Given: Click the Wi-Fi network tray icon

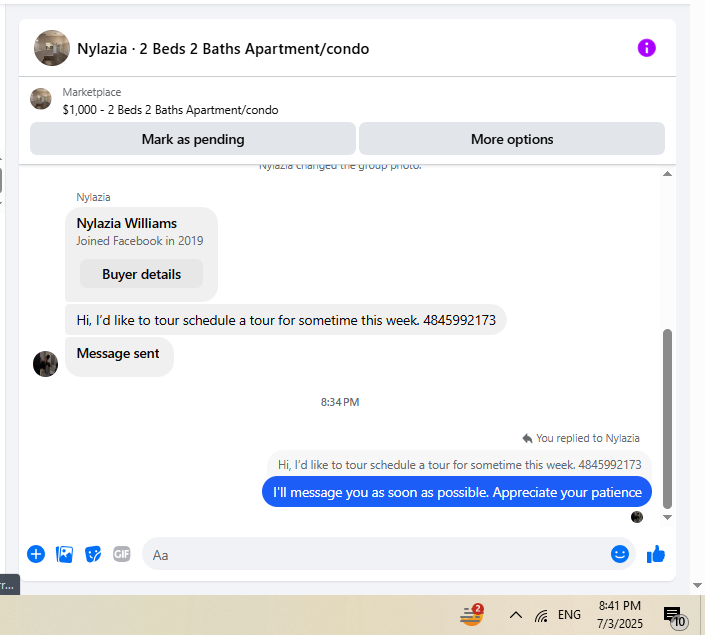Looking at the screenshot, I should (541, 615).
